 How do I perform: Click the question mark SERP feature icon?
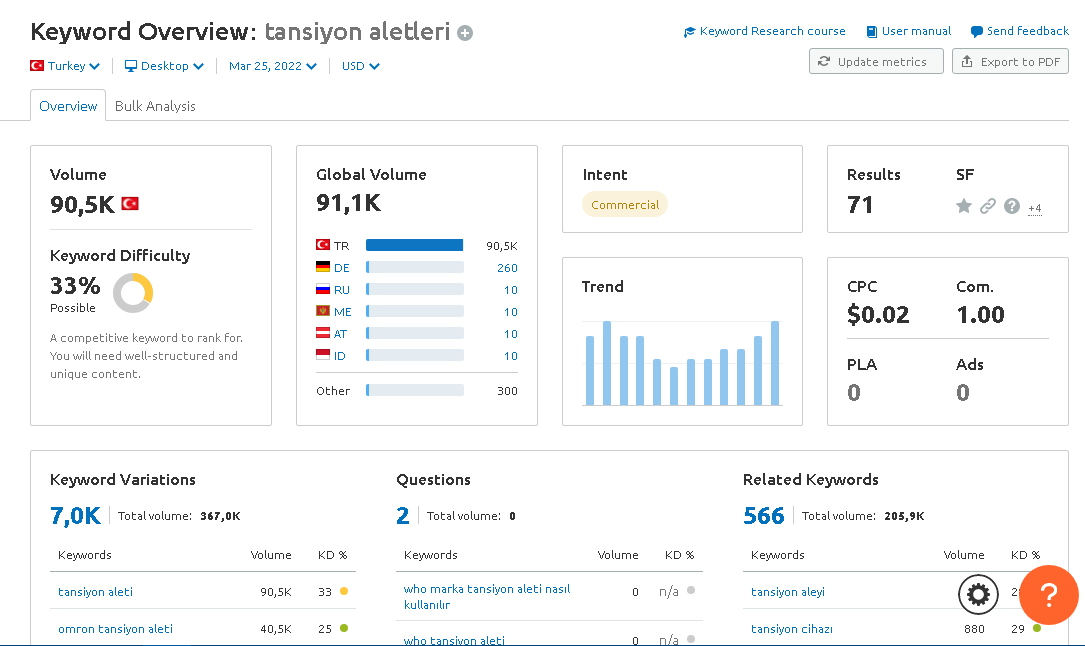[1012, 205]
